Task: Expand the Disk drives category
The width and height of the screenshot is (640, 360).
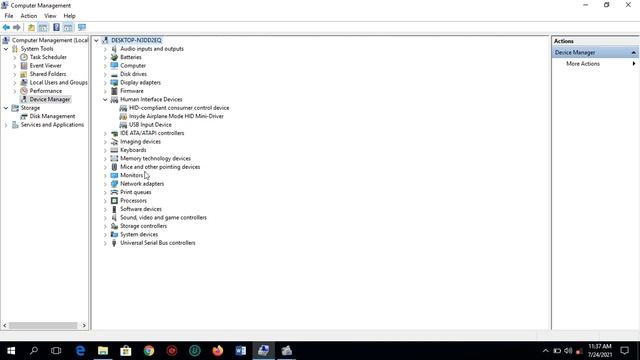Action: pos(105,74)
